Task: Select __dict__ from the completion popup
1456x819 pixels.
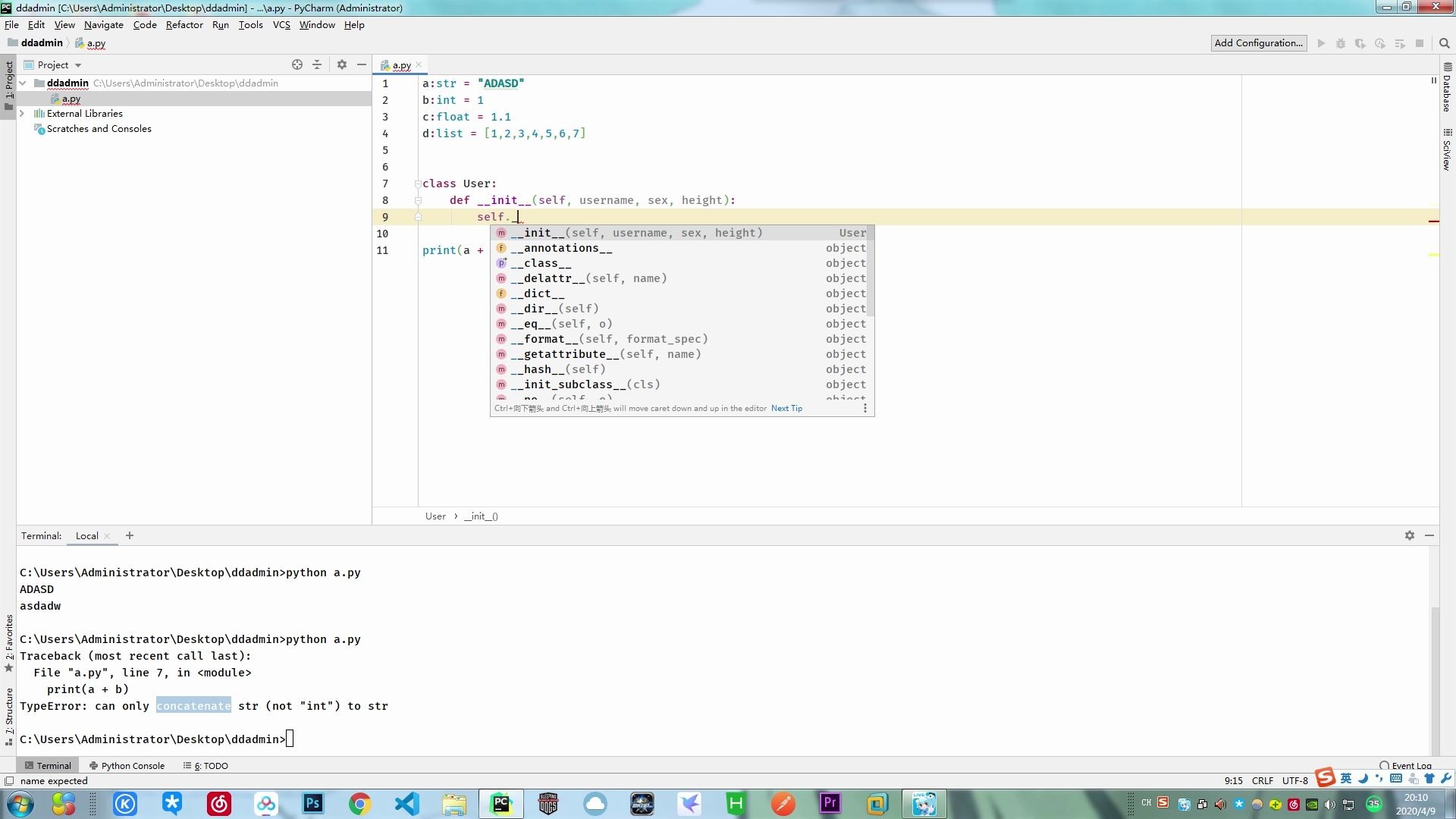Action: 539,293
